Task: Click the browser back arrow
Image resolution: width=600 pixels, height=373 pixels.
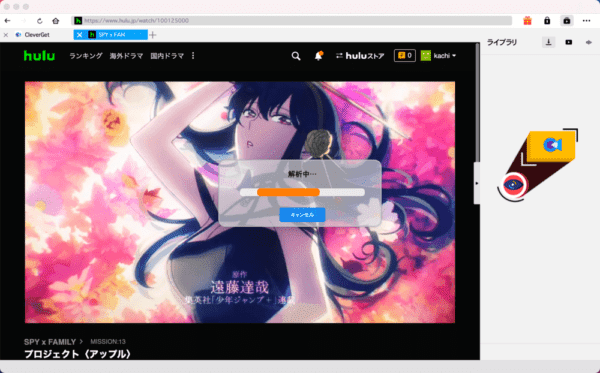Action: tap(7, 21)
